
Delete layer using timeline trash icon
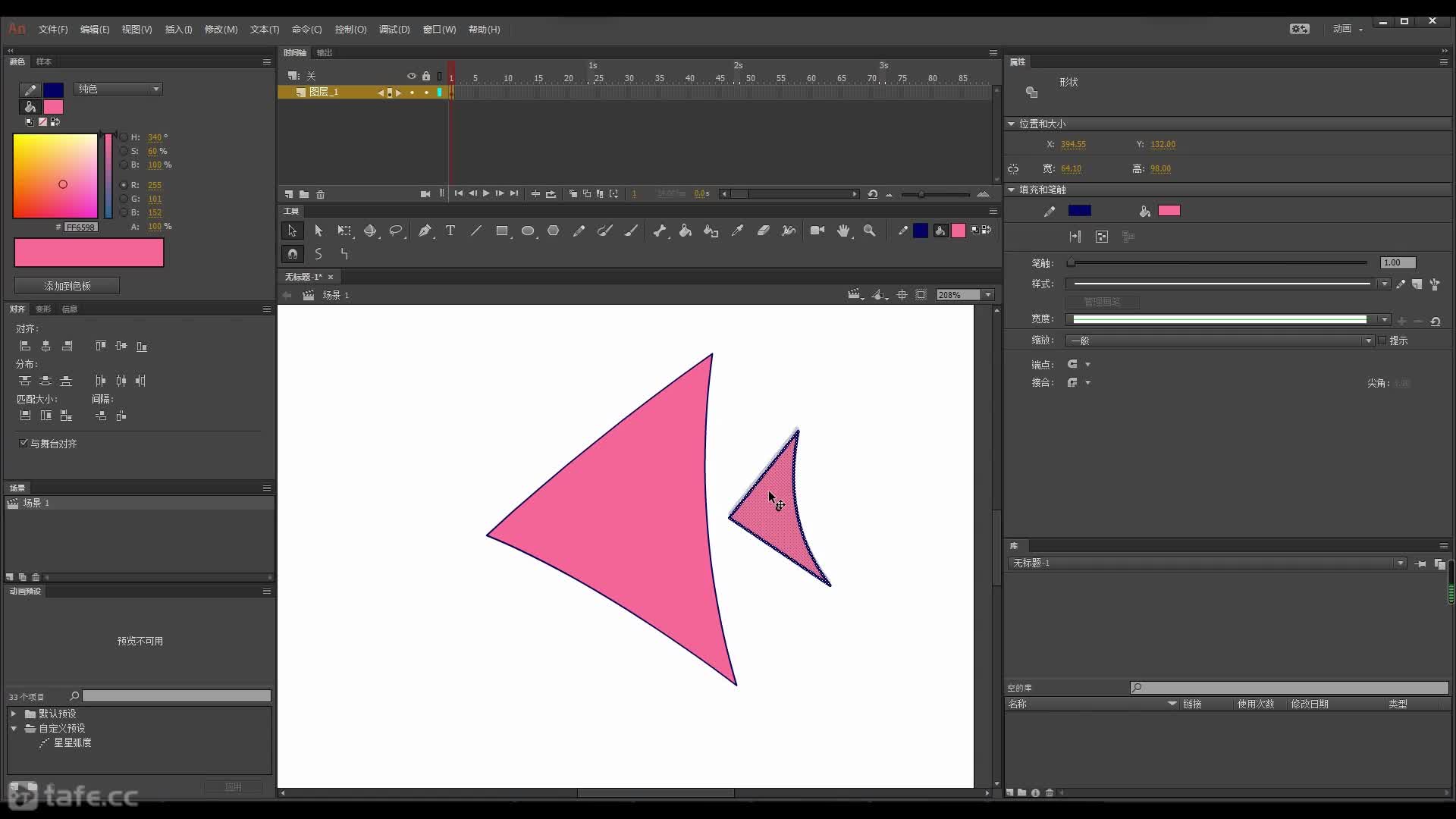pyautogui.click(x=321, y=194)
